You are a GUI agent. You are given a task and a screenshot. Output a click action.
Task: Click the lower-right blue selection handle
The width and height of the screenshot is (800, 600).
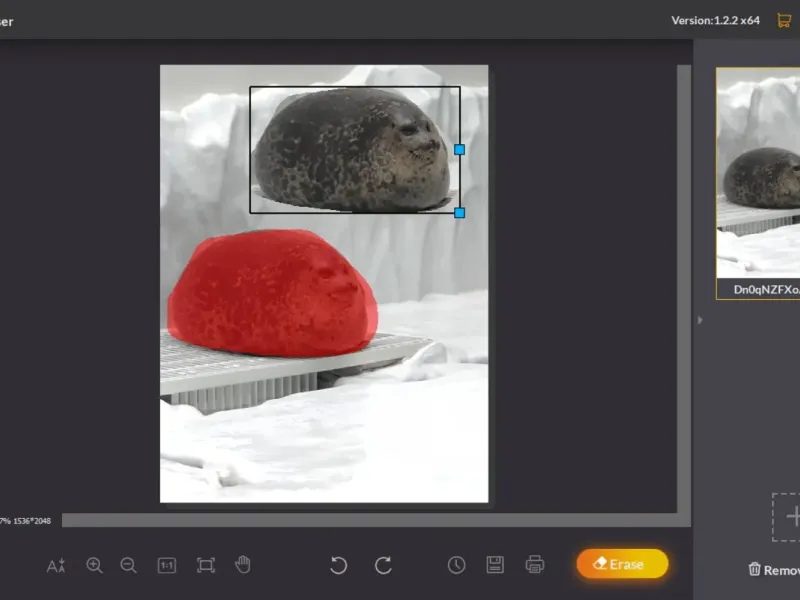pos(460,213)
